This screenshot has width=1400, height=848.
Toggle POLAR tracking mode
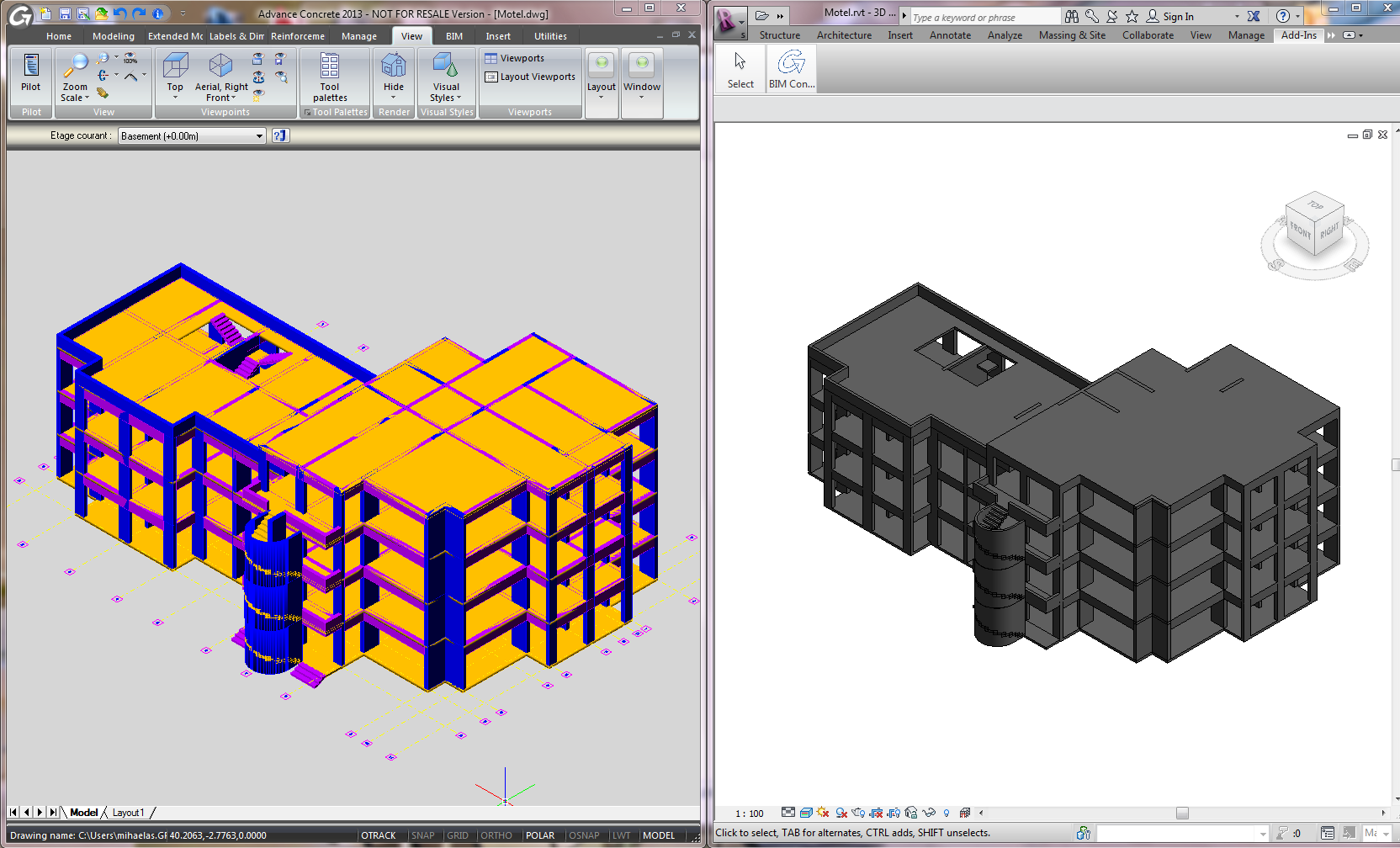click(x=540, y=835)
